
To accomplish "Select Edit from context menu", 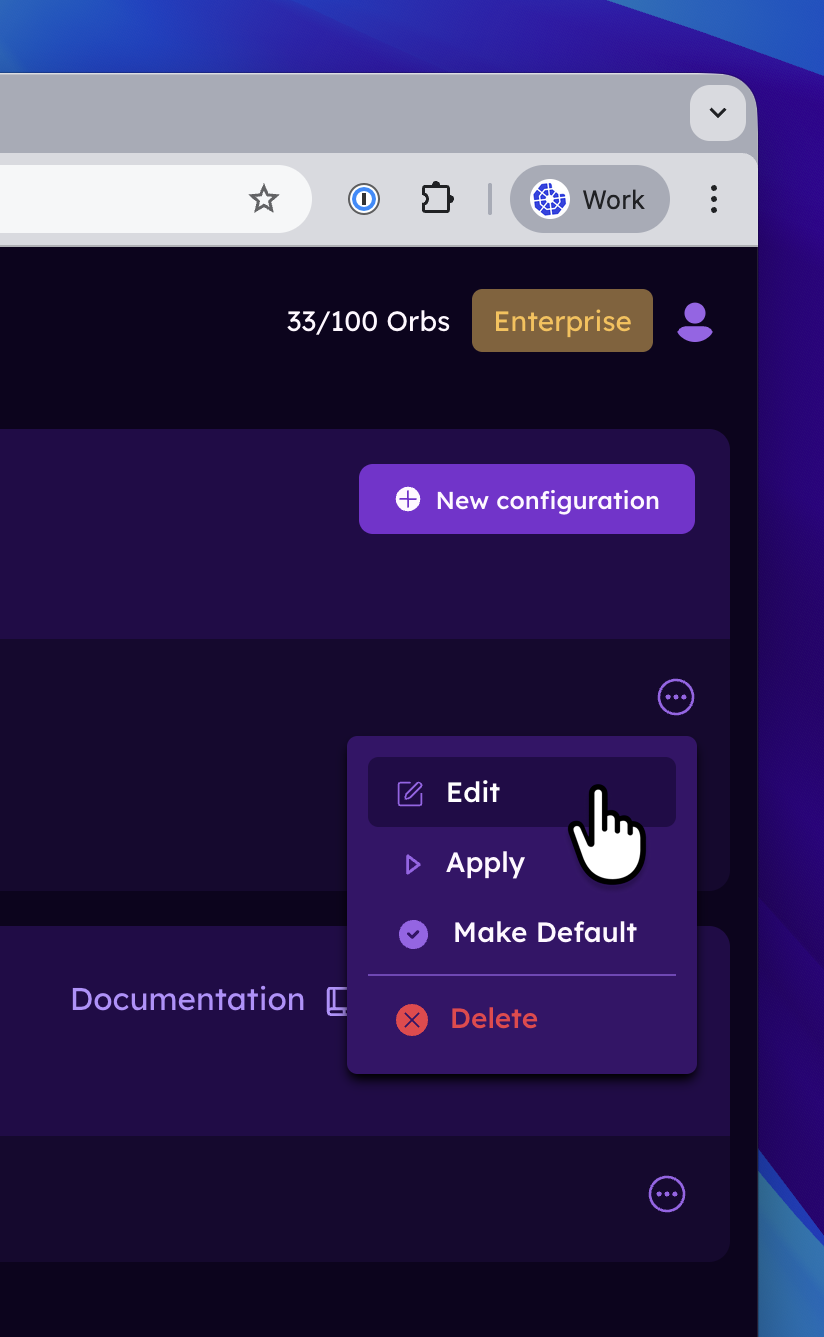I will [x=473, y=792].
